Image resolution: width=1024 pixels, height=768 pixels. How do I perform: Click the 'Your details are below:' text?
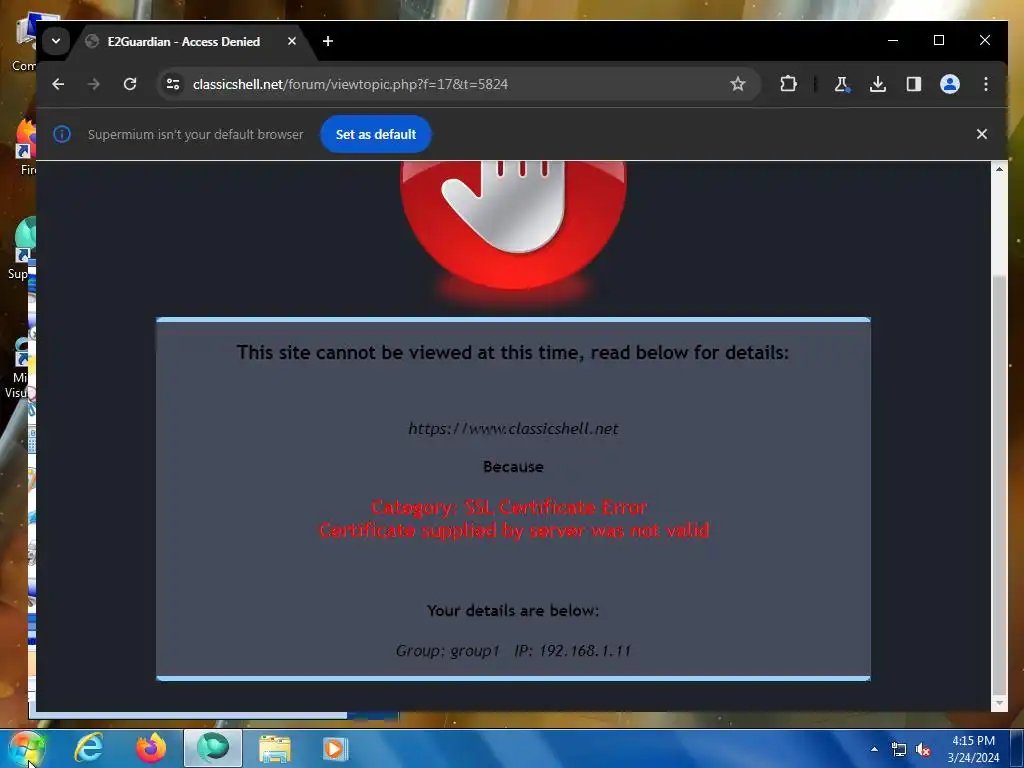point(513,611)
